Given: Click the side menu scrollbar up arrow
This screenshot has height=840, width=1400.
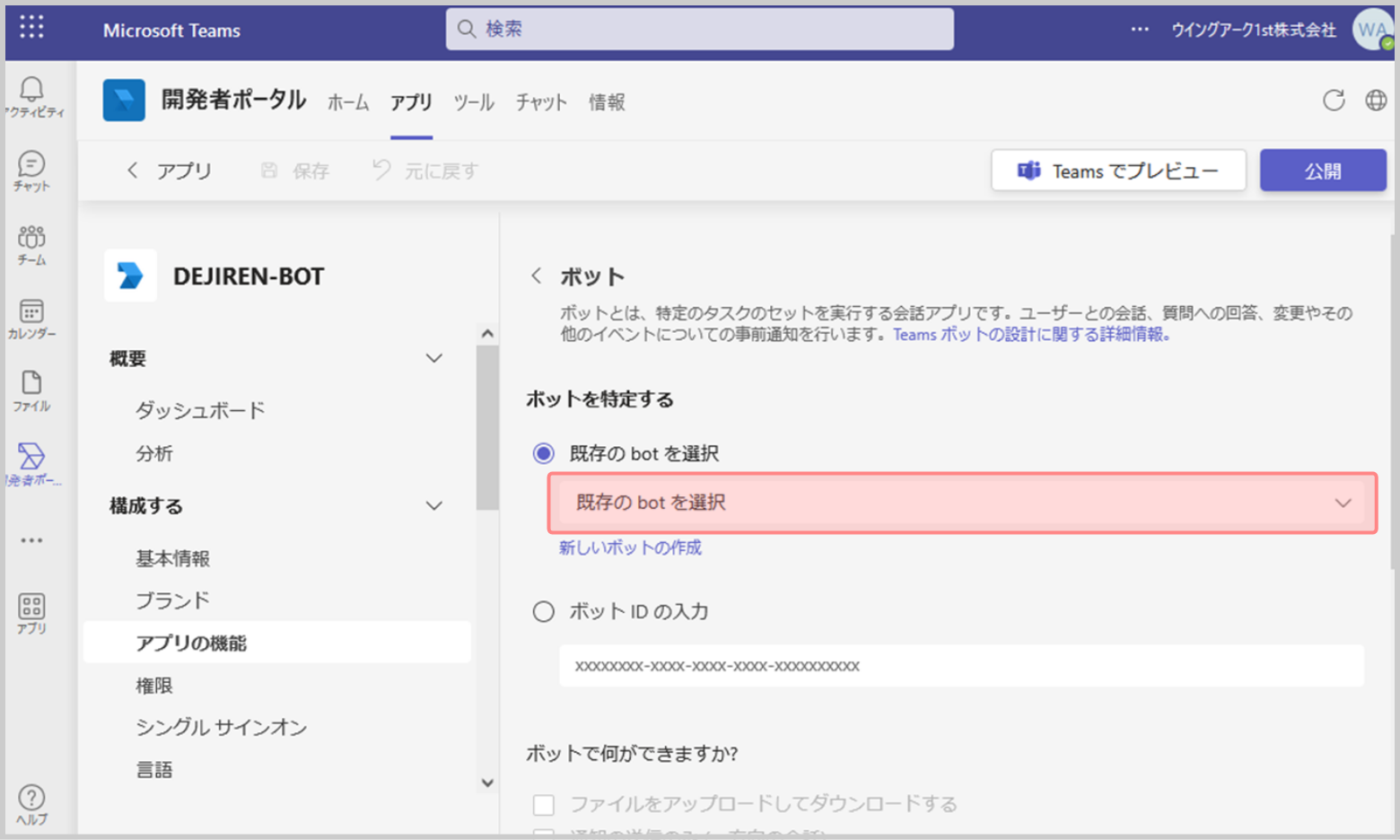Looking at the screenshot, I should pyautogui.click(x=487, y=334).
